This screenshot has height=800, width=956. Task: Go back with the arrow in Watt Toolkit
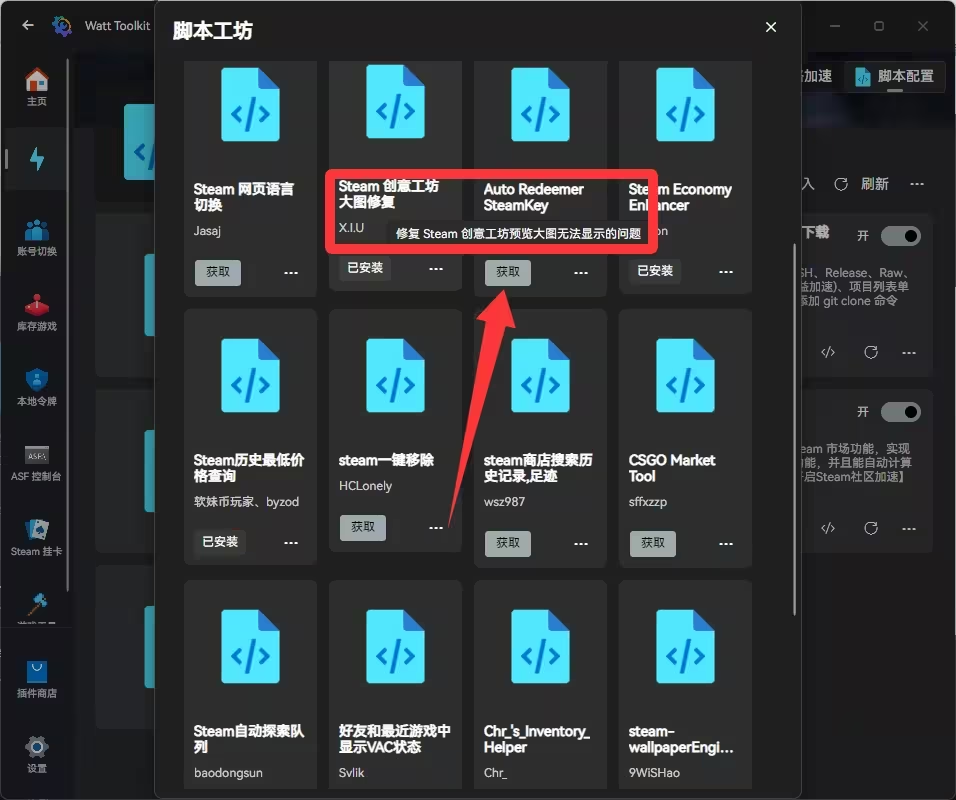(x=27, y=25)
